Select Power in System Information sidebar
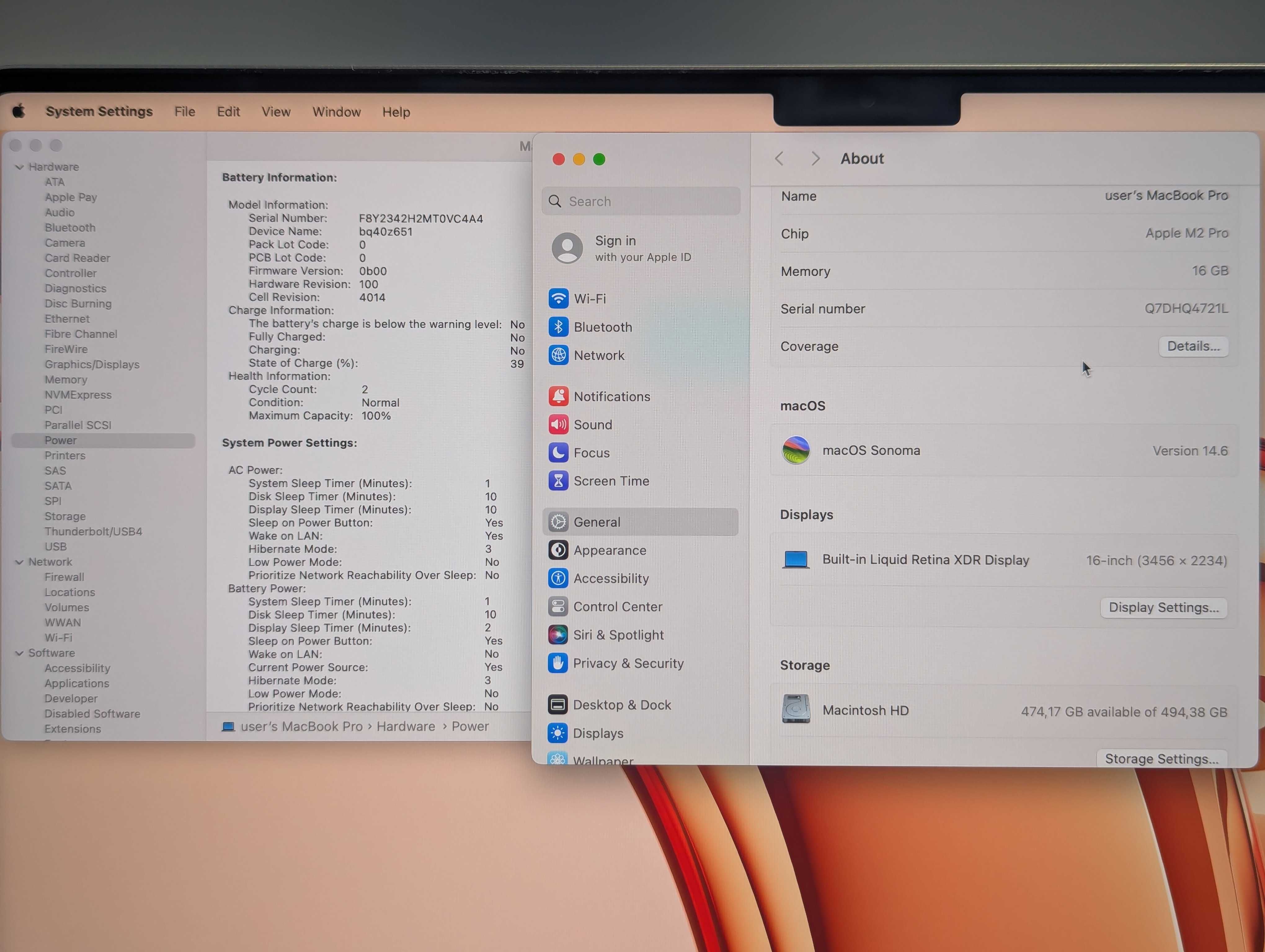Screen dimensions: 1265x952 pos(103,440)
